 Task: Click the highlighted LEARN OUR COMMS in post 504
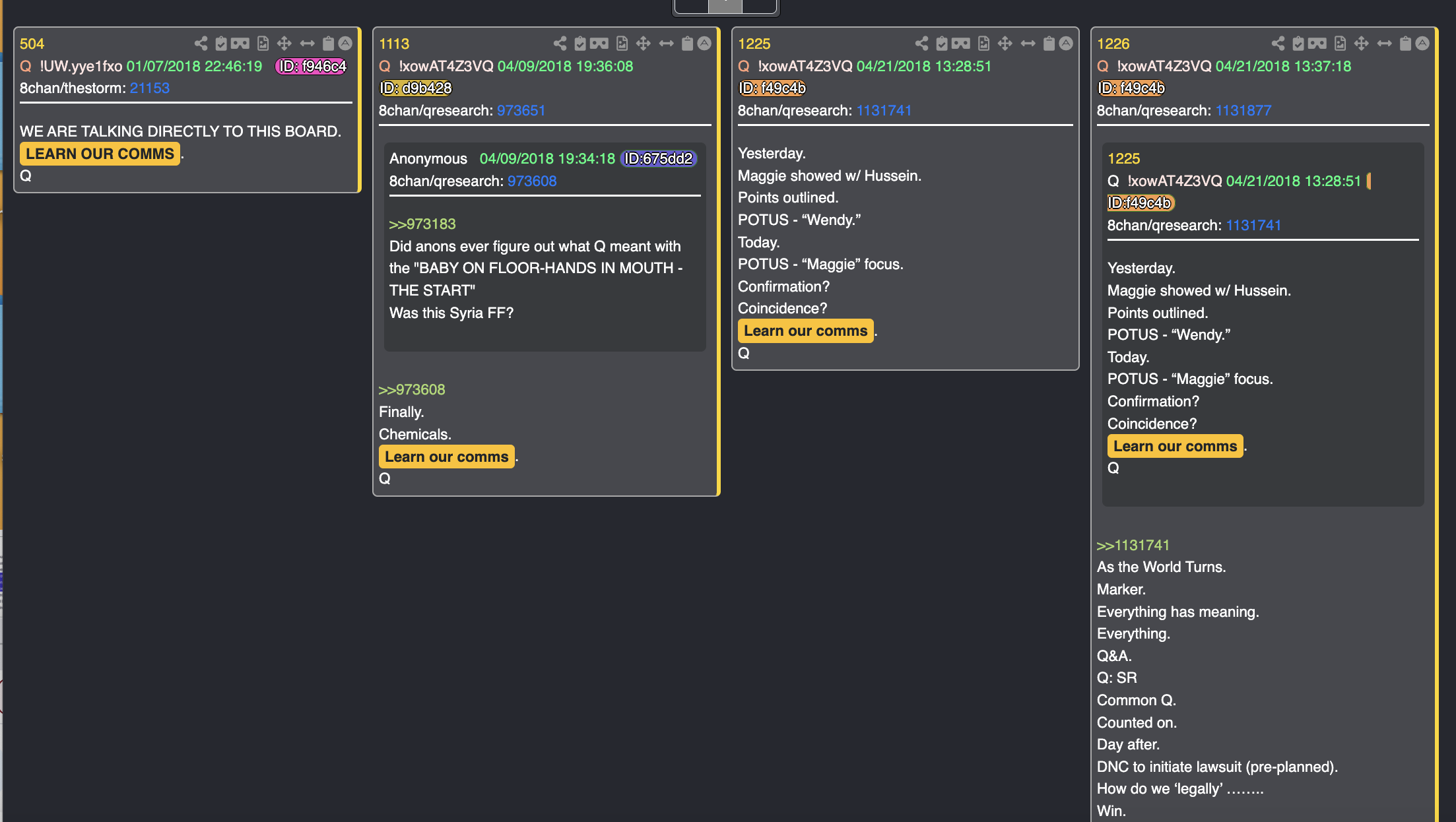pyautogui.click(x=100, y=154)
